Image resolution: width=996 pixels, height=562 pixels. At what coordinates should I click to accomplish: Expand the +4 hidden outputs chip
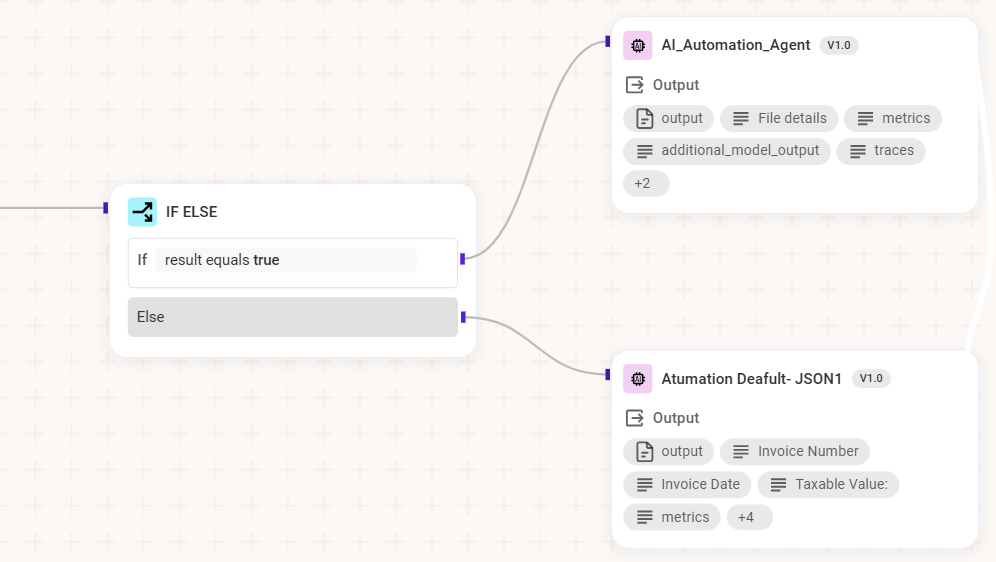click(x=749, y=517)
